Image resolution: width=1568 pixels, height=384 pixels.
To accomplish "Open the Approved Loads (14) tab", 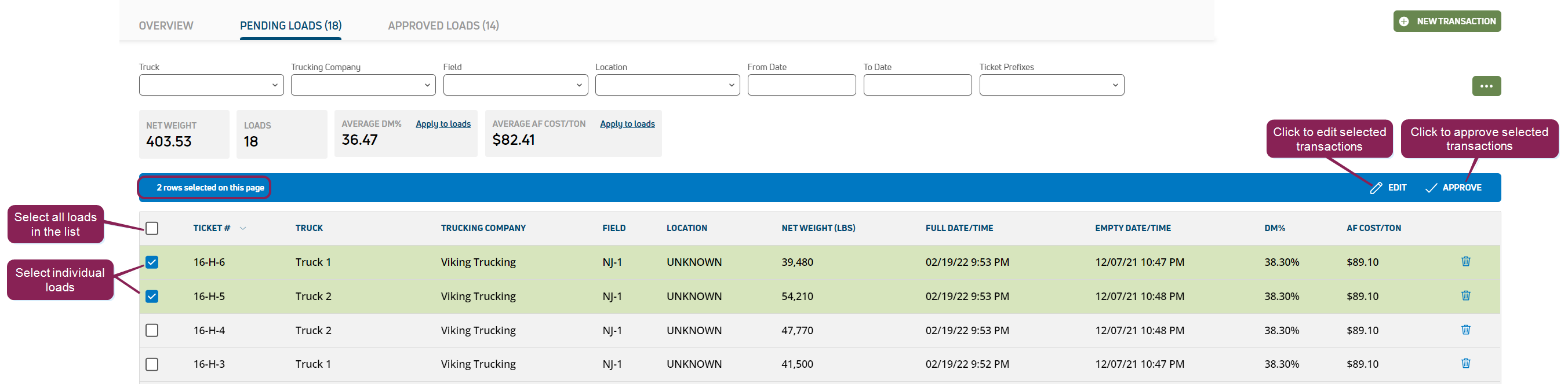I will click(x=443, y=25).
